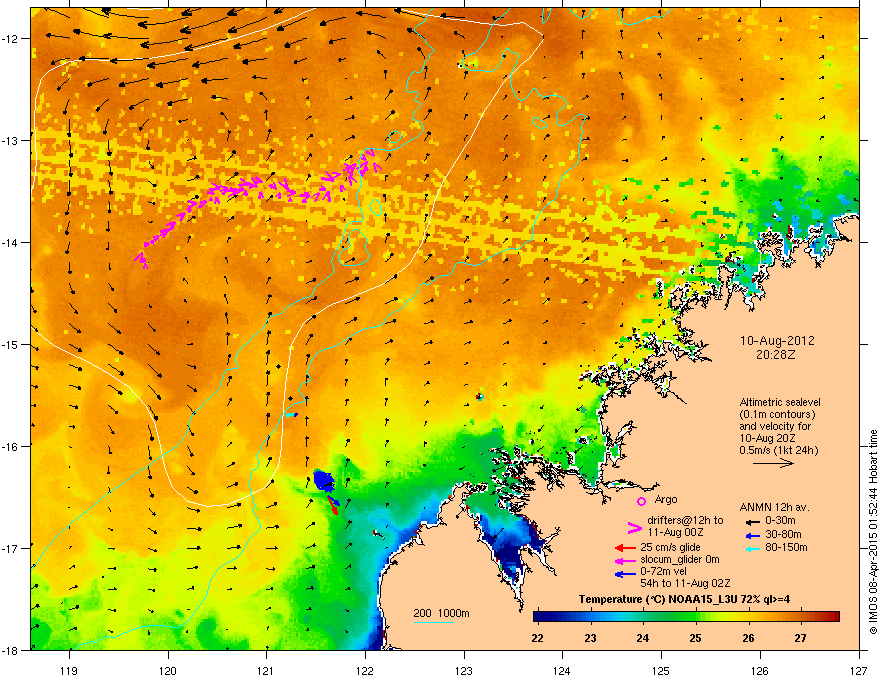Image resolution: width=880 pixels, height=680 pixels.
Task: Click the 'slocum_glider 0m' legend label
Action: point(680,560)
